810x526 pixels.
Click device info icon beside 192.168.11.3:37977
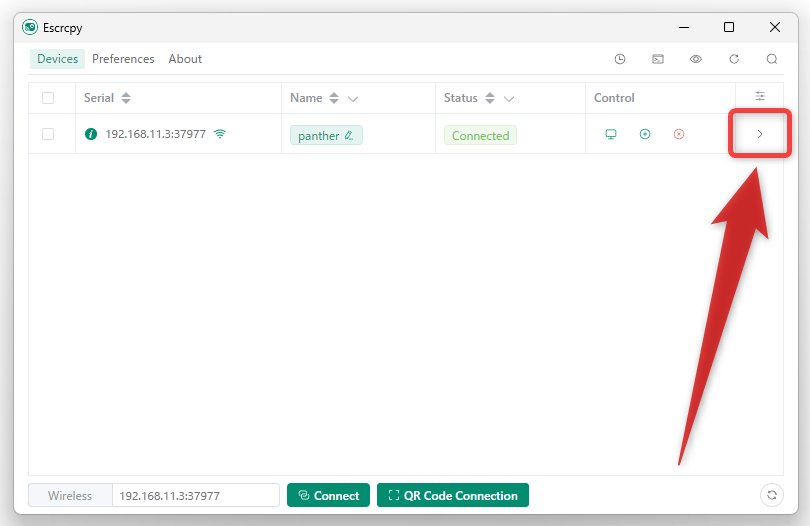click(x=91, y=134)
